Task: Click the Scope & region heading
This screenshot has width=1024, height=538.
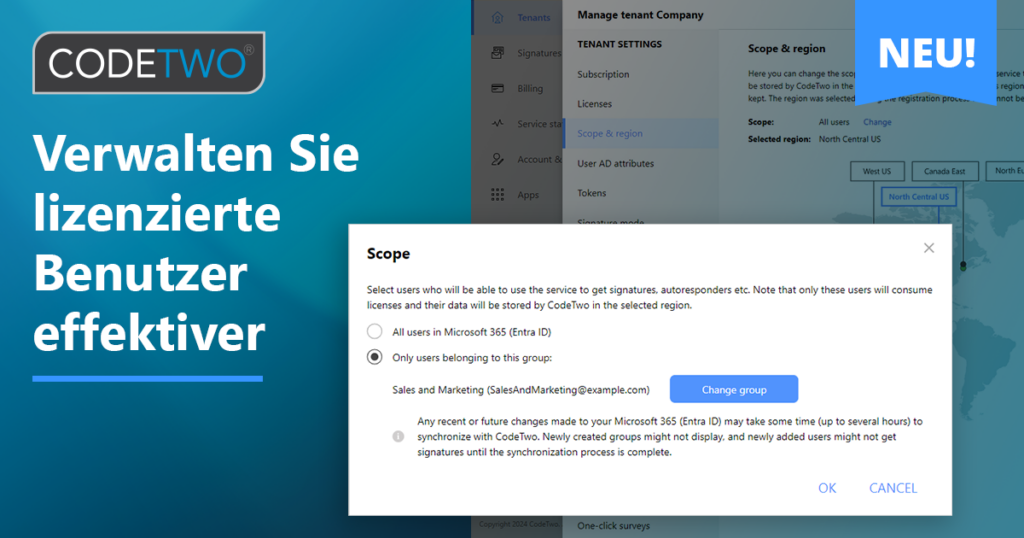Action: tap(786, 48)
